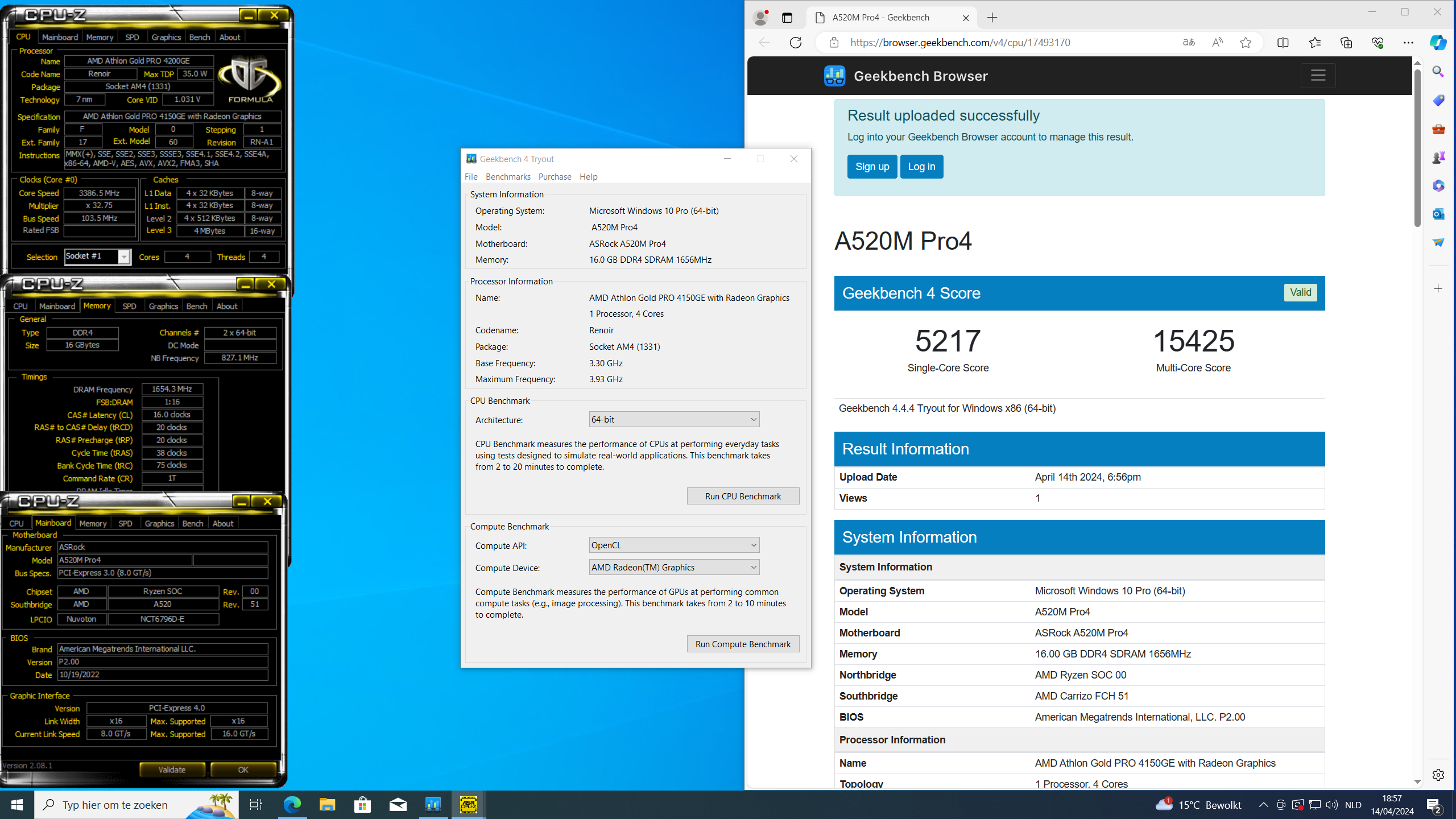
Task: Click the browser address bar URL
Action: click(960, 43)
